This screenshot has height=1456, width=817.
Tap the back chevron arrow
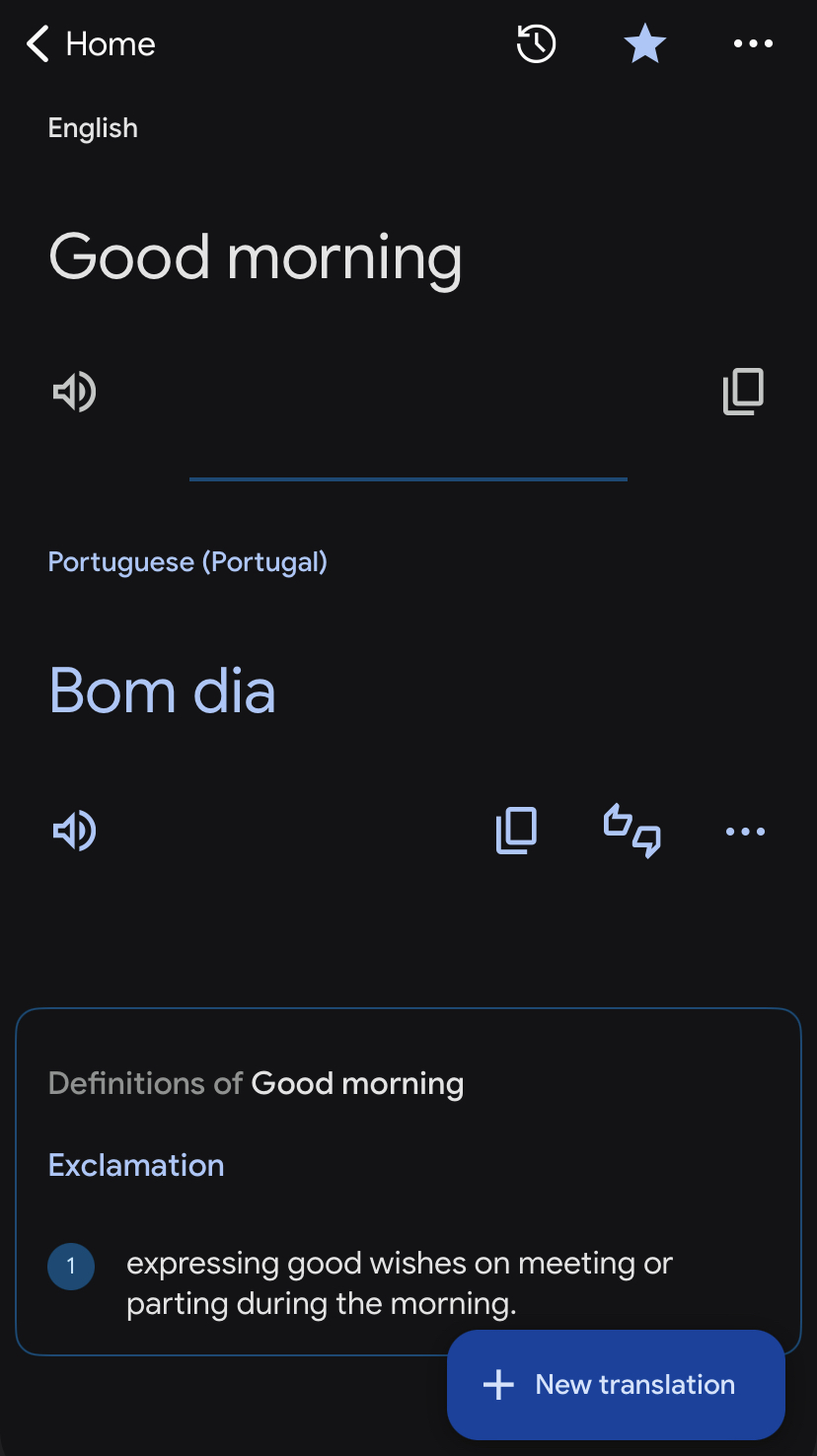click(37, 44)
